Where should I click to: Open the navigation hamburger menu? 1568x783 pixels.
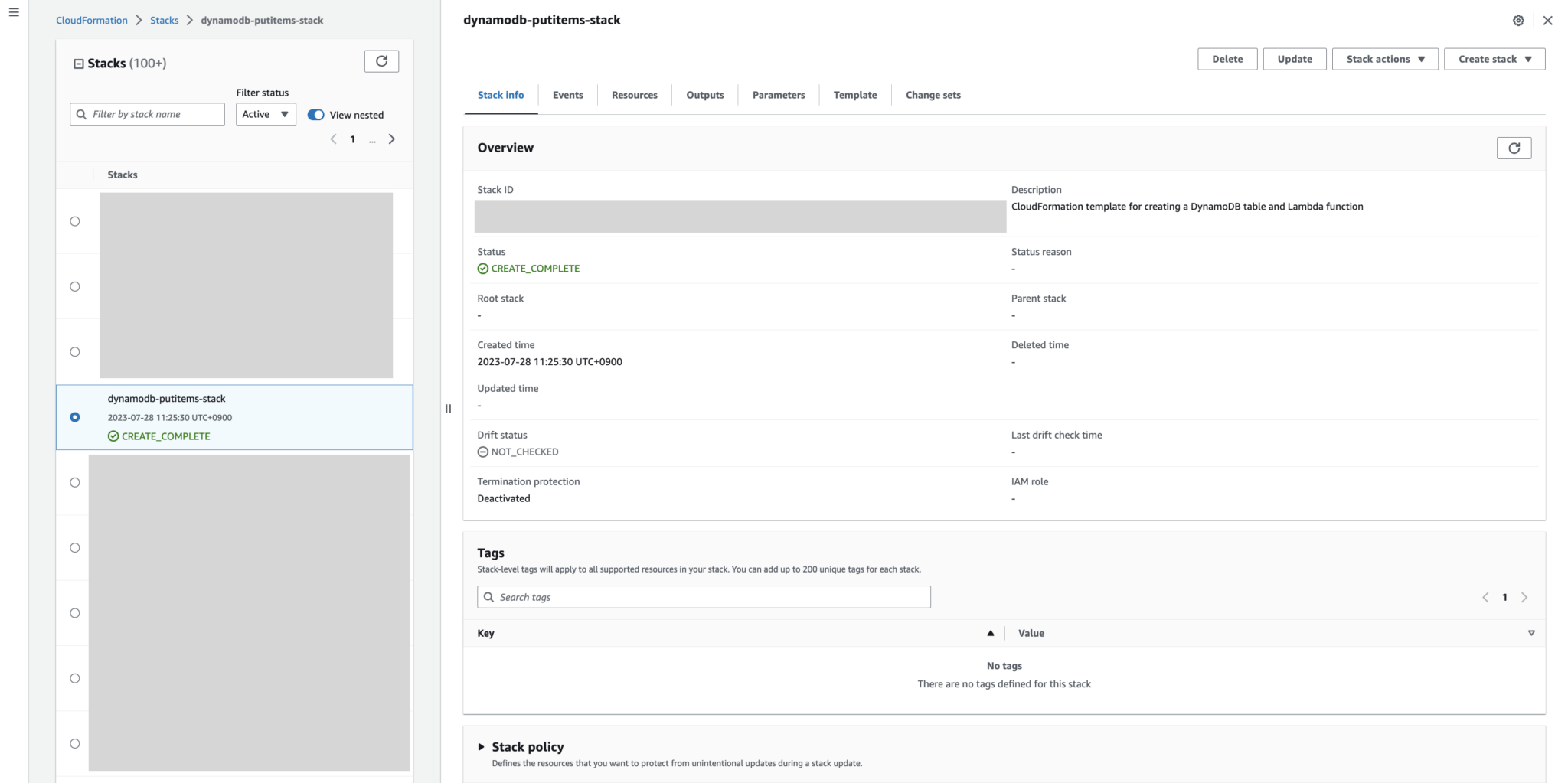12,11
